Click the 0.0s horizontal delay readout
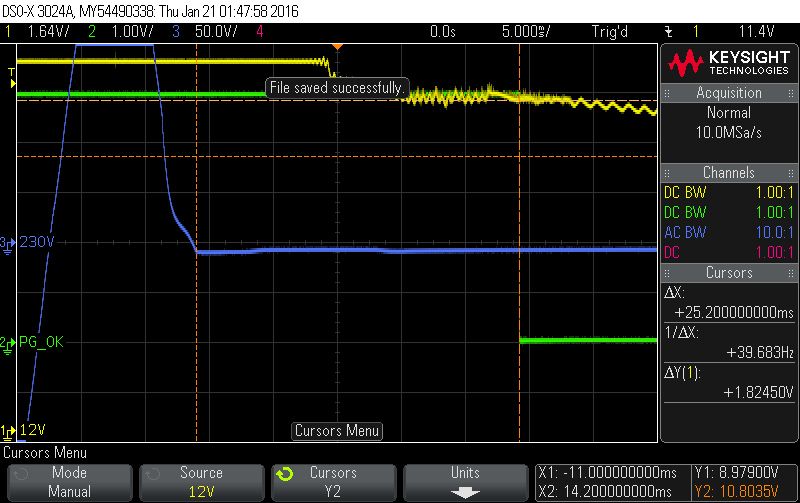This screenshot has height=503, width=800. (443, 32)
